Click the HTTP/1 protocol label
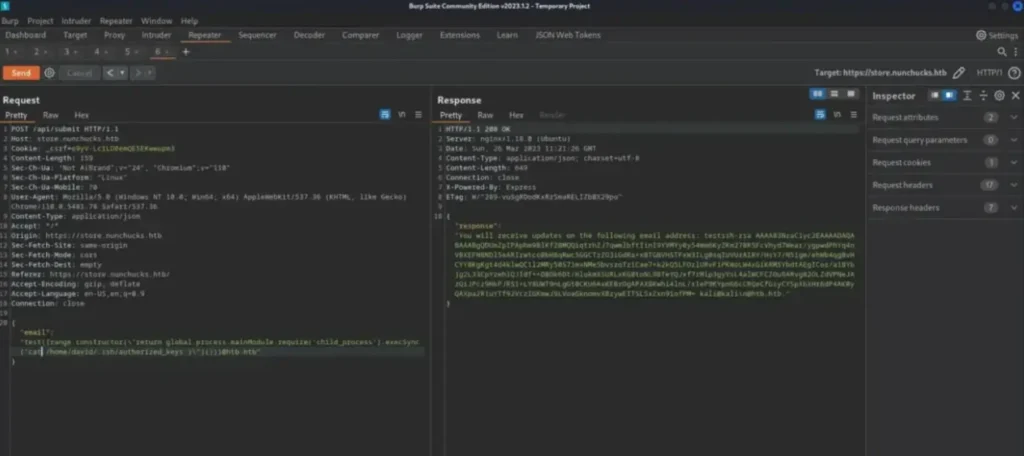The height and width of the screenshot is (456, 1024). point(988,73)
